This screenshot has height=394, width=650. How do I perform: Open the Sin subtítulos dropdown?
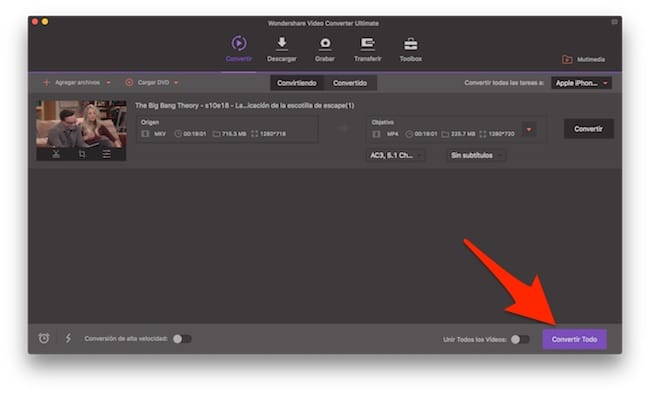pos(476,156)
